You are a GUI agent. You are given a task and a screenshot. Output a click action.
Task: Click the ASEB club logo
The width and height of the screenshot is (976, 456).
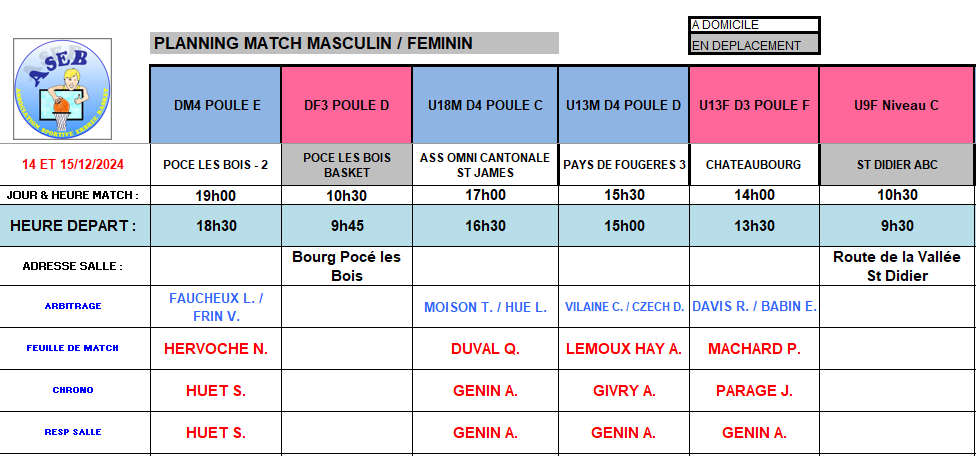(63, 92)
